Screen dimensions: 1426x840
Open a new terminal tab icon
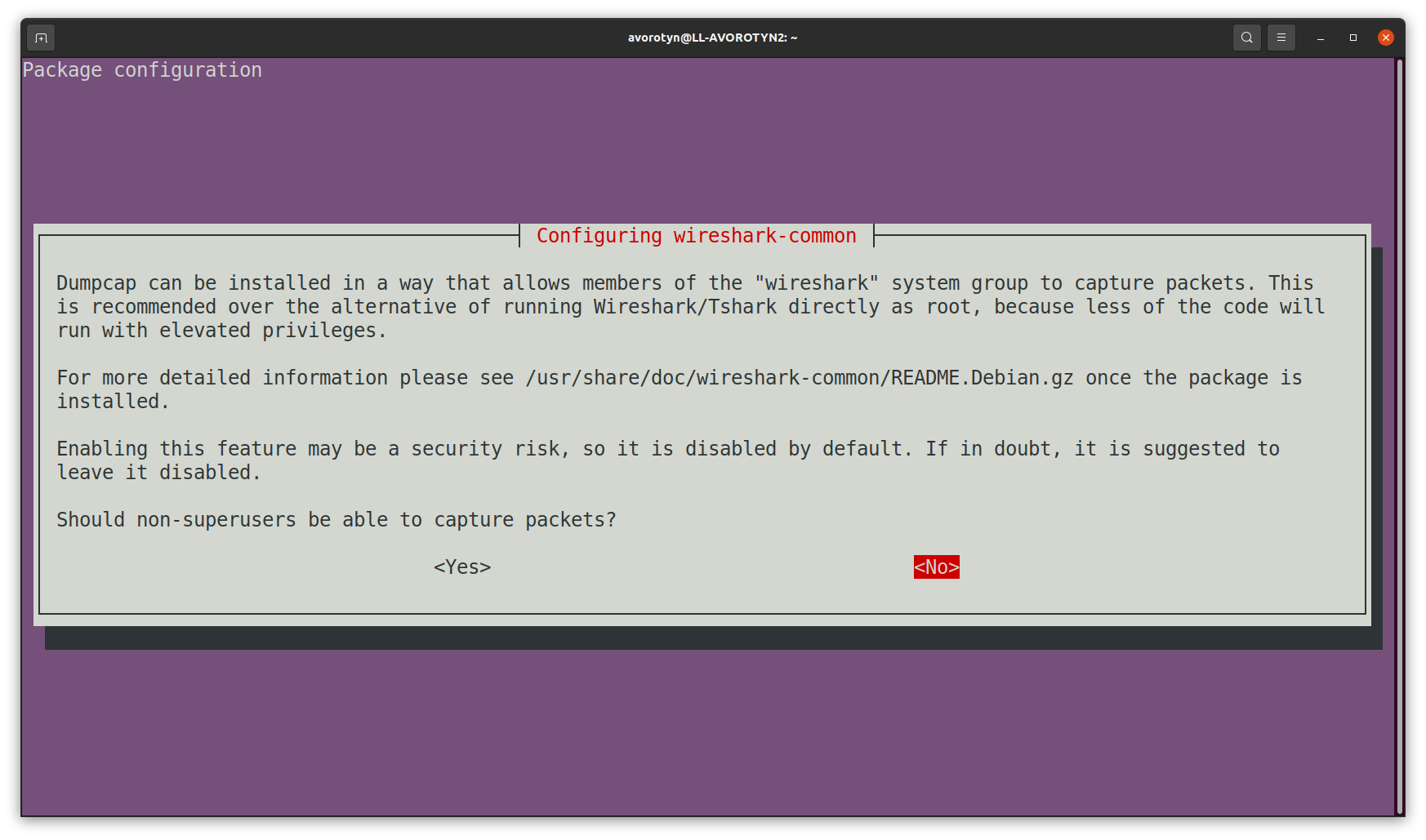click(41, 38)
